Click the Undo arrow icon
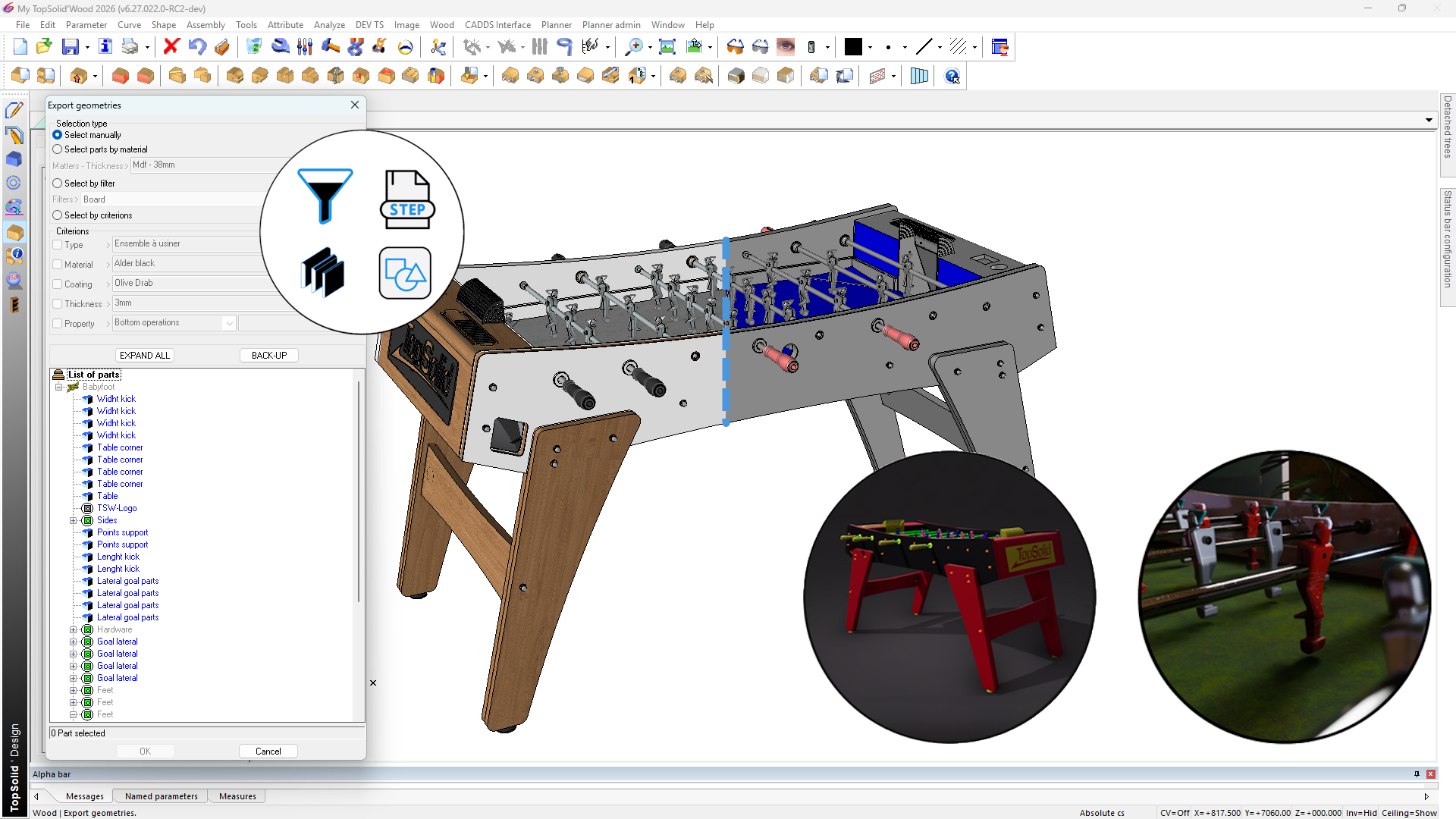1456x819 pixels. (196, 47)
